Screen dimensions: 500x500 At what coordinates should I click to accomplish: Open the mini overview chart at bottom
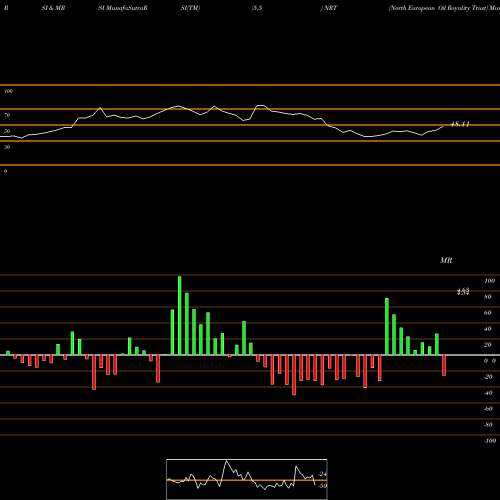(x=247, y=479)
